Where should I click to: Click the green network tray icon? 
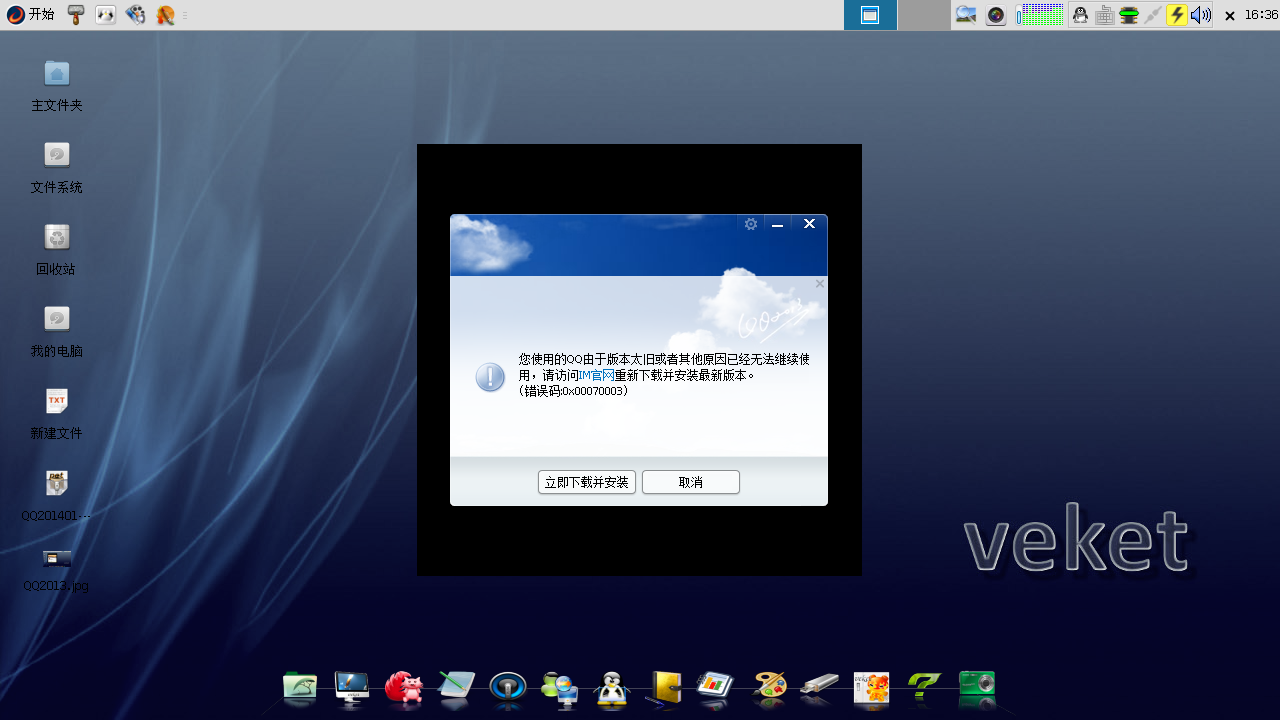(1129, 15)
